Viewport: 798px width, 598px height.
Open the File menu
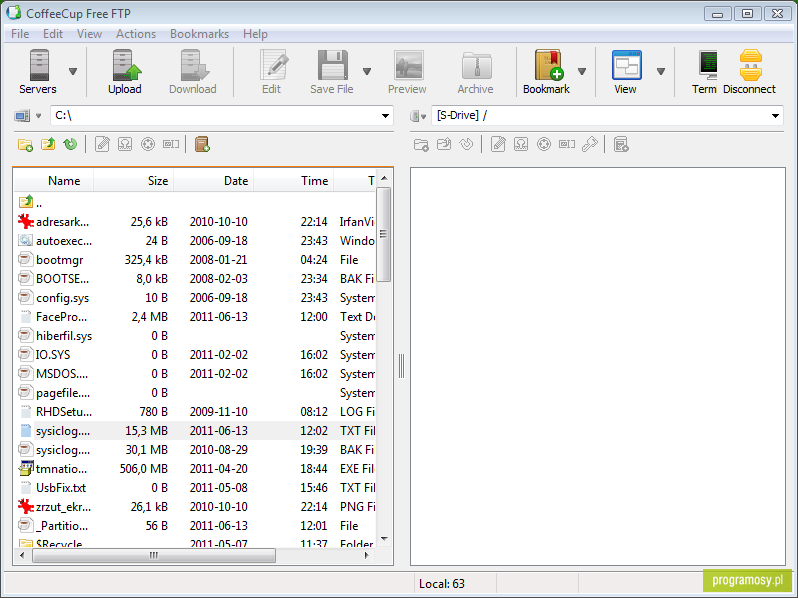[x=20, y=34]
